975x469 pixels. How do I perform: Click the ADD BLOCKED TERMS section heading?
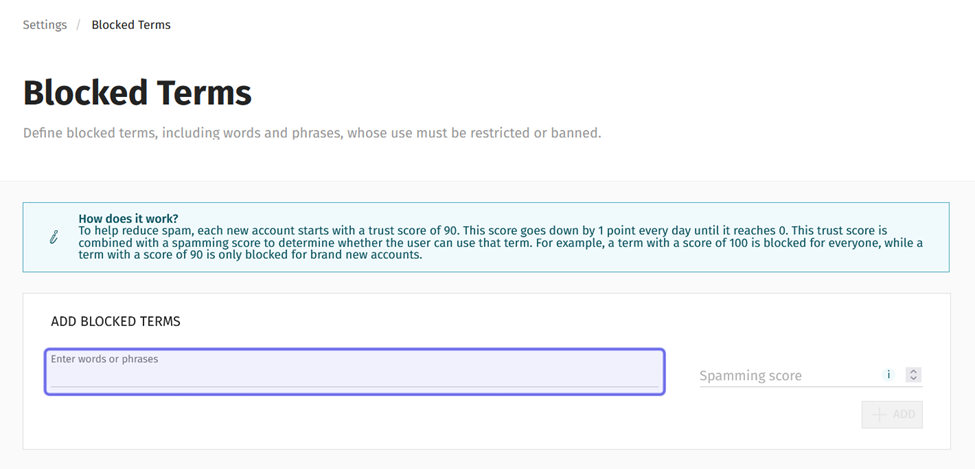(115, 322)
